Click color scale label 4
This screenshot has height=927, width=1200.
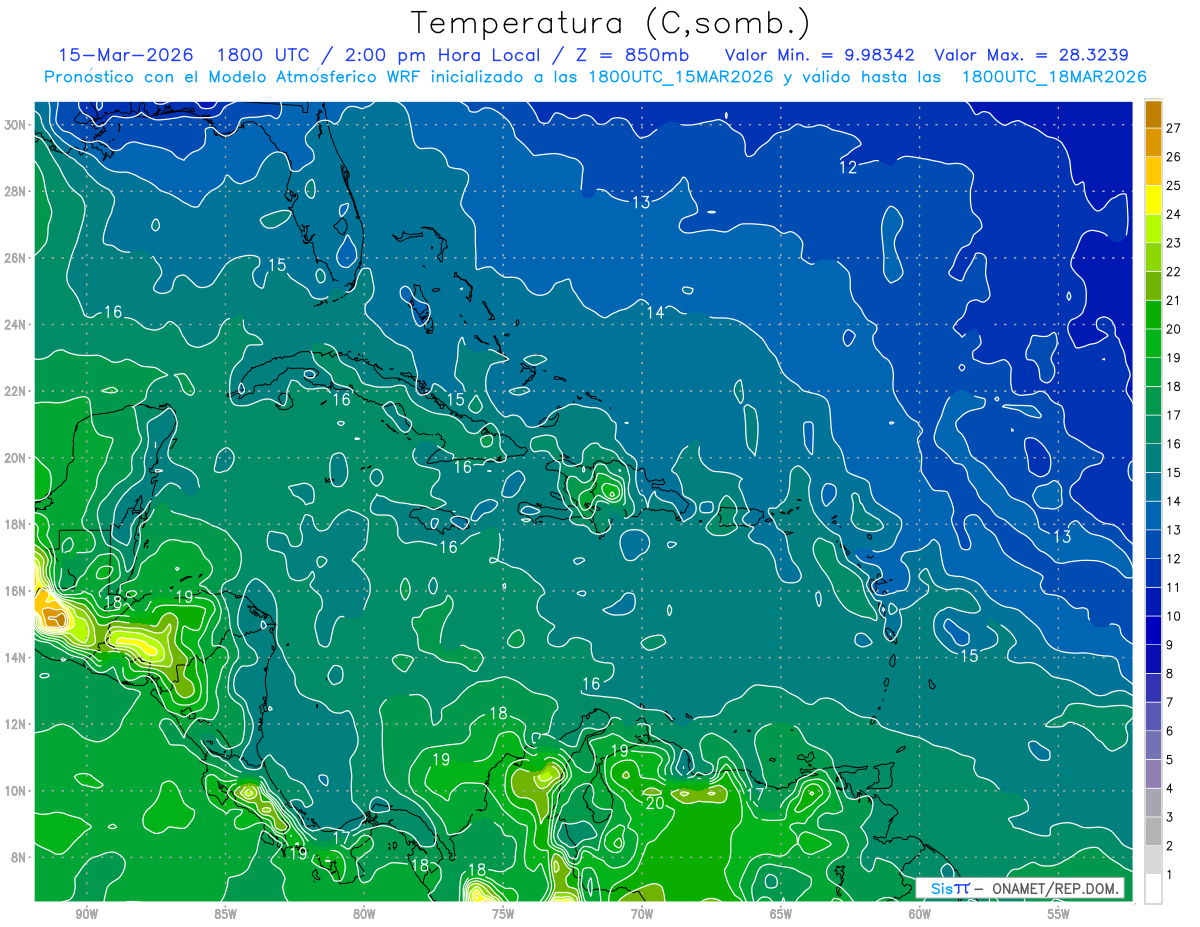point(1170,789)
